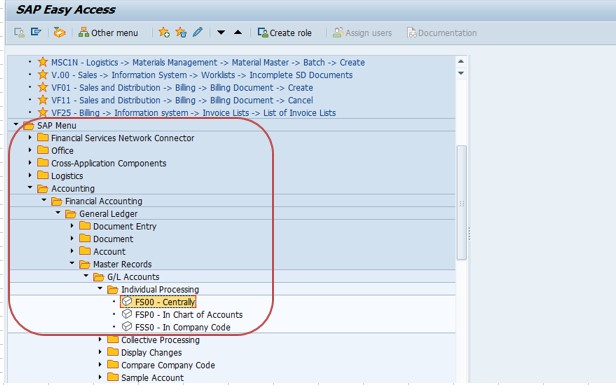Viewport: 616px width, 385px height.
Task: Click the star icon beside VF11
Action: pyautogui.click(x=43, y=100)
